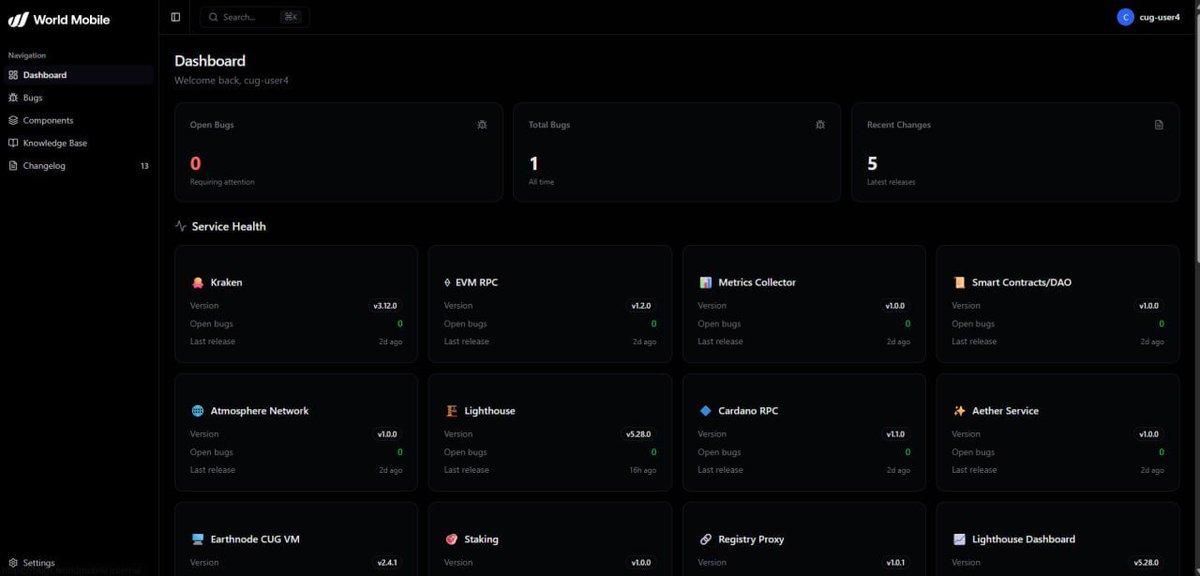Click the 'Welcome back, cug-user4' text

click(x=231, y=80)
